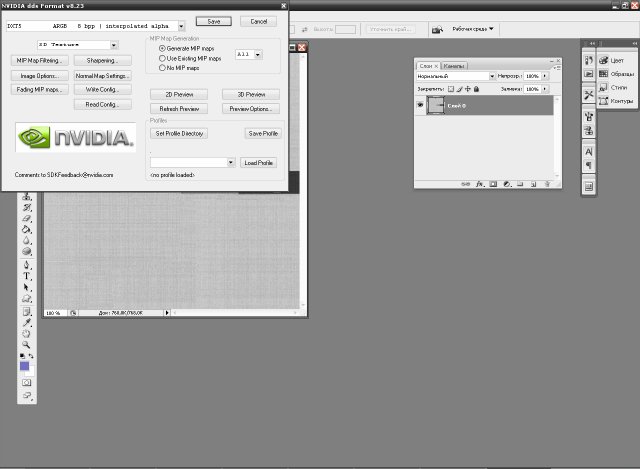This screenshot has height=469, width=640.
Task: Hide Слой 0 layer with eye icon
Action: [x=420, y=104]
